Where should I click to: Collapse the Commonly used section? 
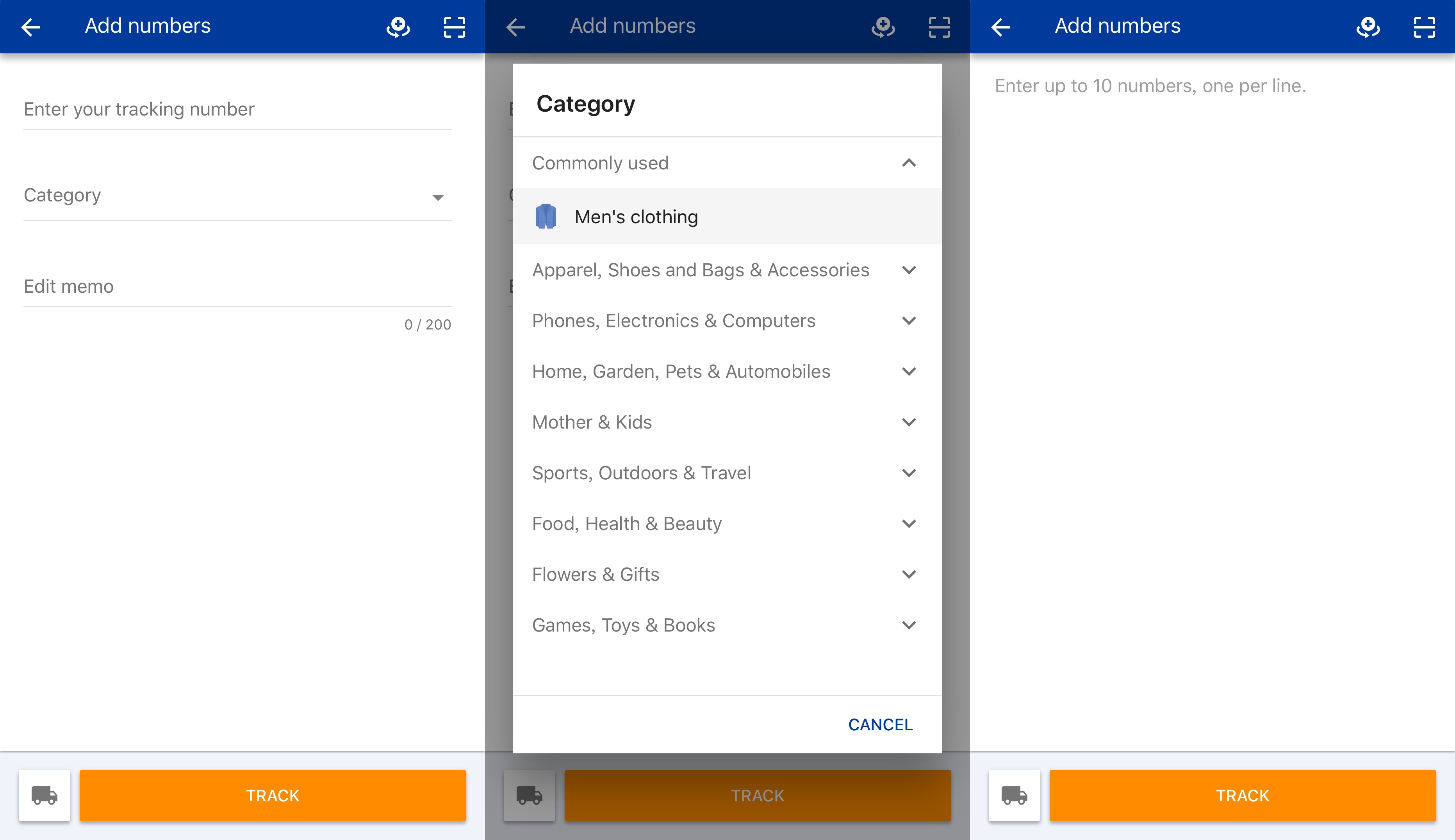click(x=909, y=162)
